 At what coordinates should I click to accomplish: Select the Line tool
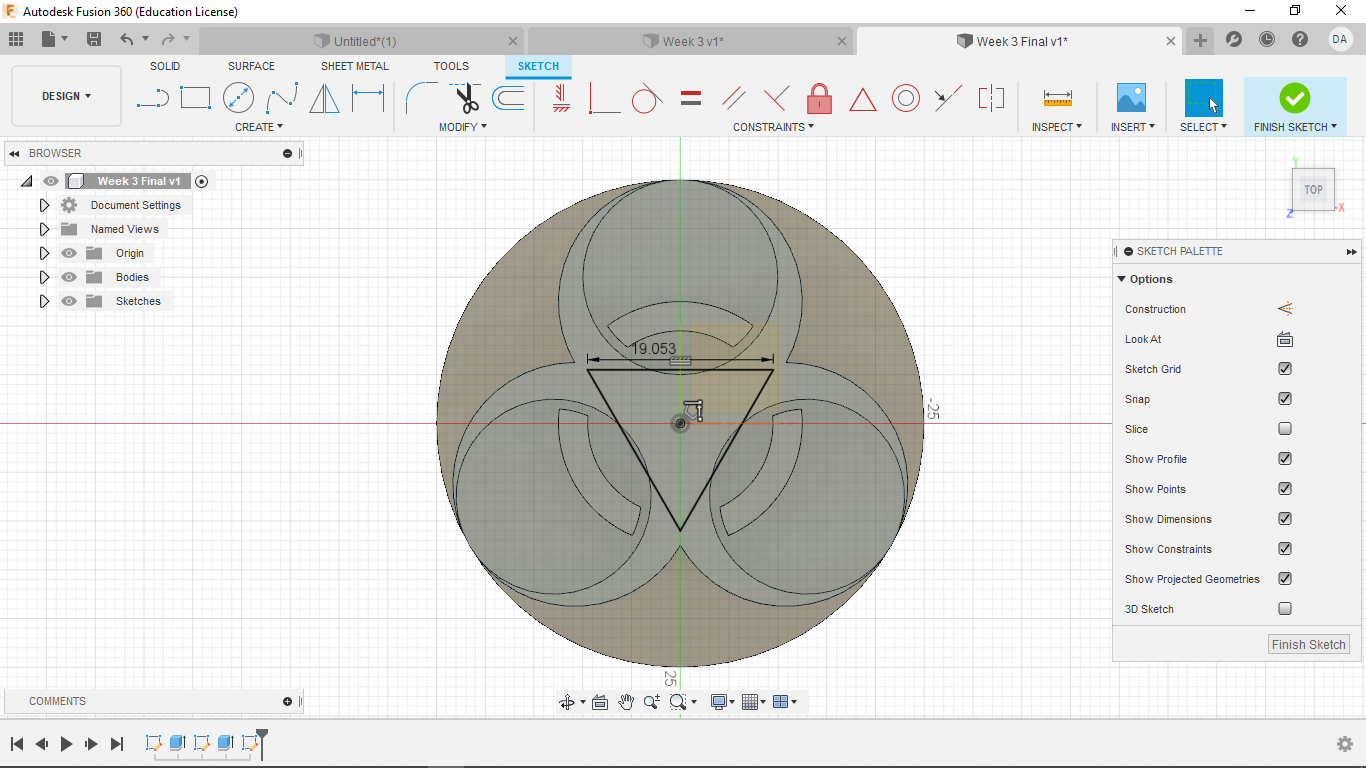152,98
